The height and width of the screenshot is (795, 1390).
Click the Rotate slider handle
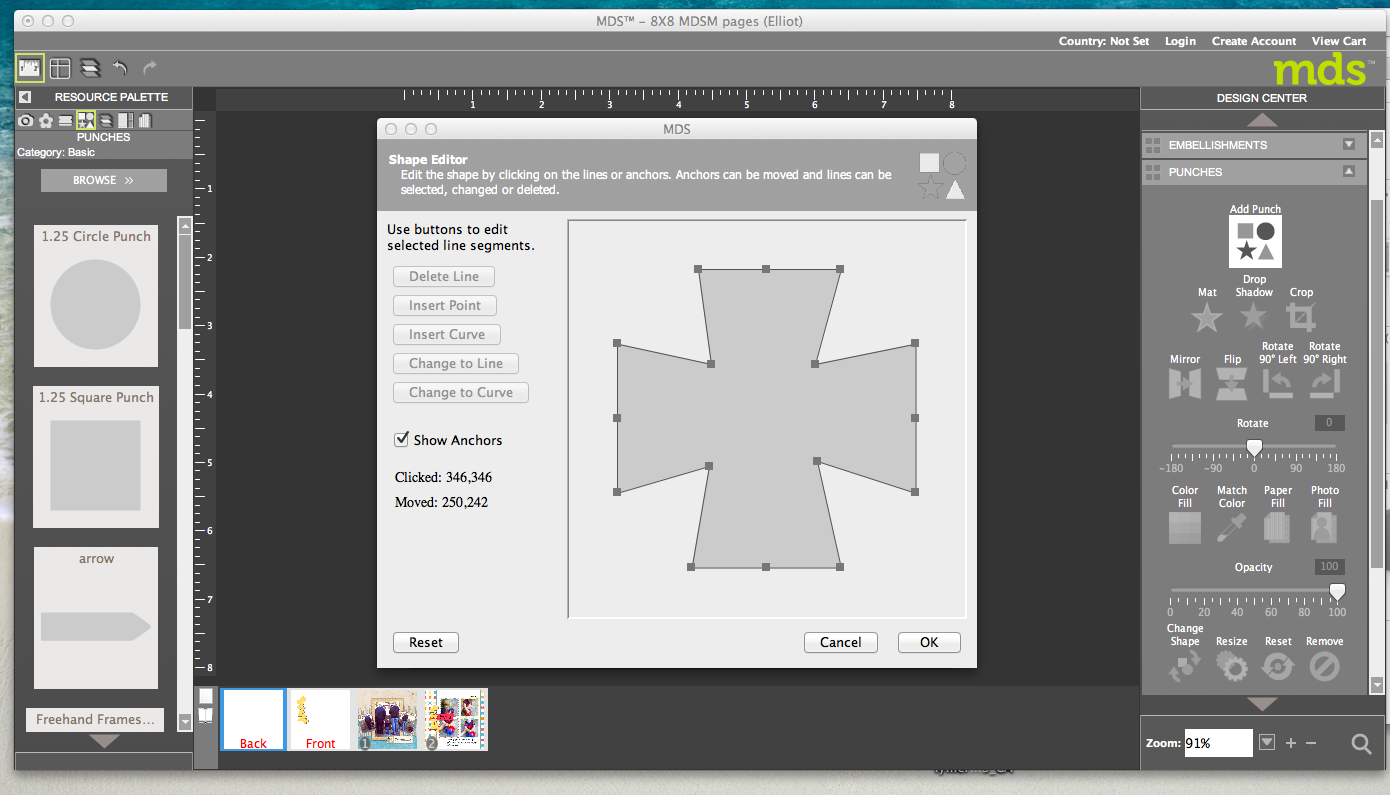pos(1254,447)
